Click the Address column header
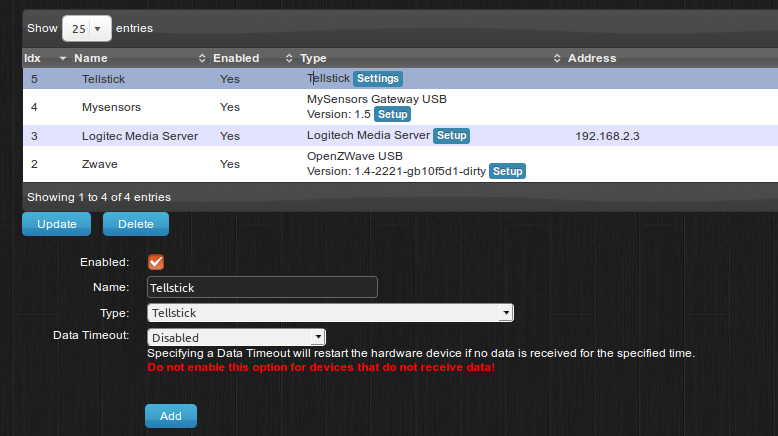 point(591,58)
